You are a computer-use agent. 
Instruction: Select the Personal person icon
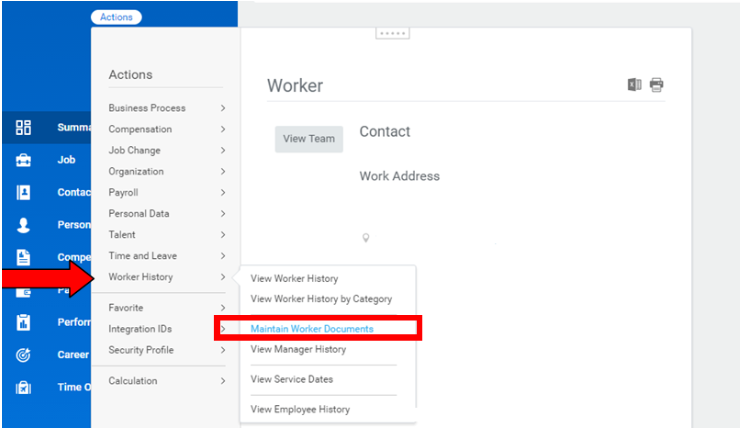click(x=23, y=225)
